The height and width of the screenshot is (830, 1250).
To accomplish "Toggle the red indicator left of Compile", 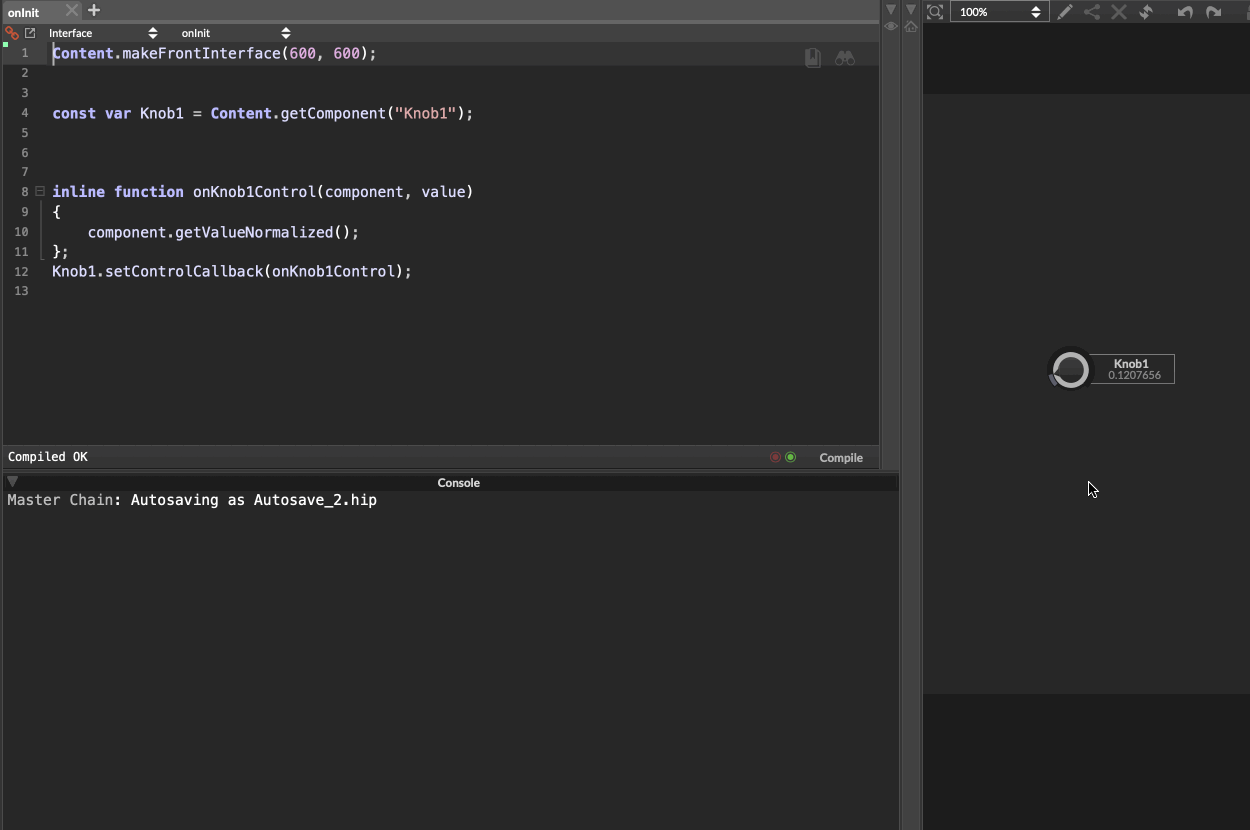I will (775, 457).
